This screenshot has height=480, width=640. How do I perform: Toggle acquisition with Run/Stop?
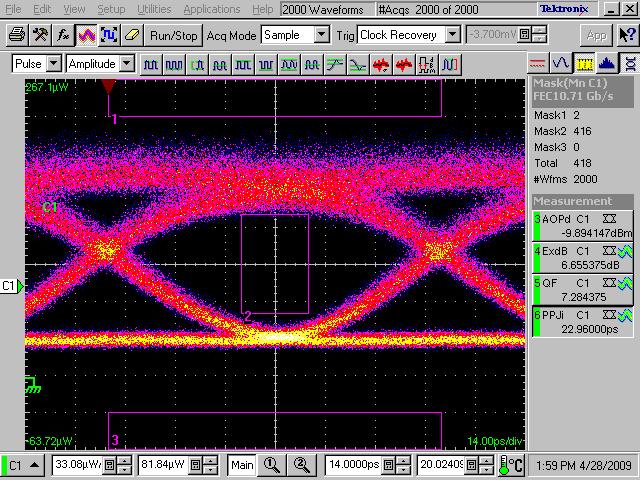point(173,36)
